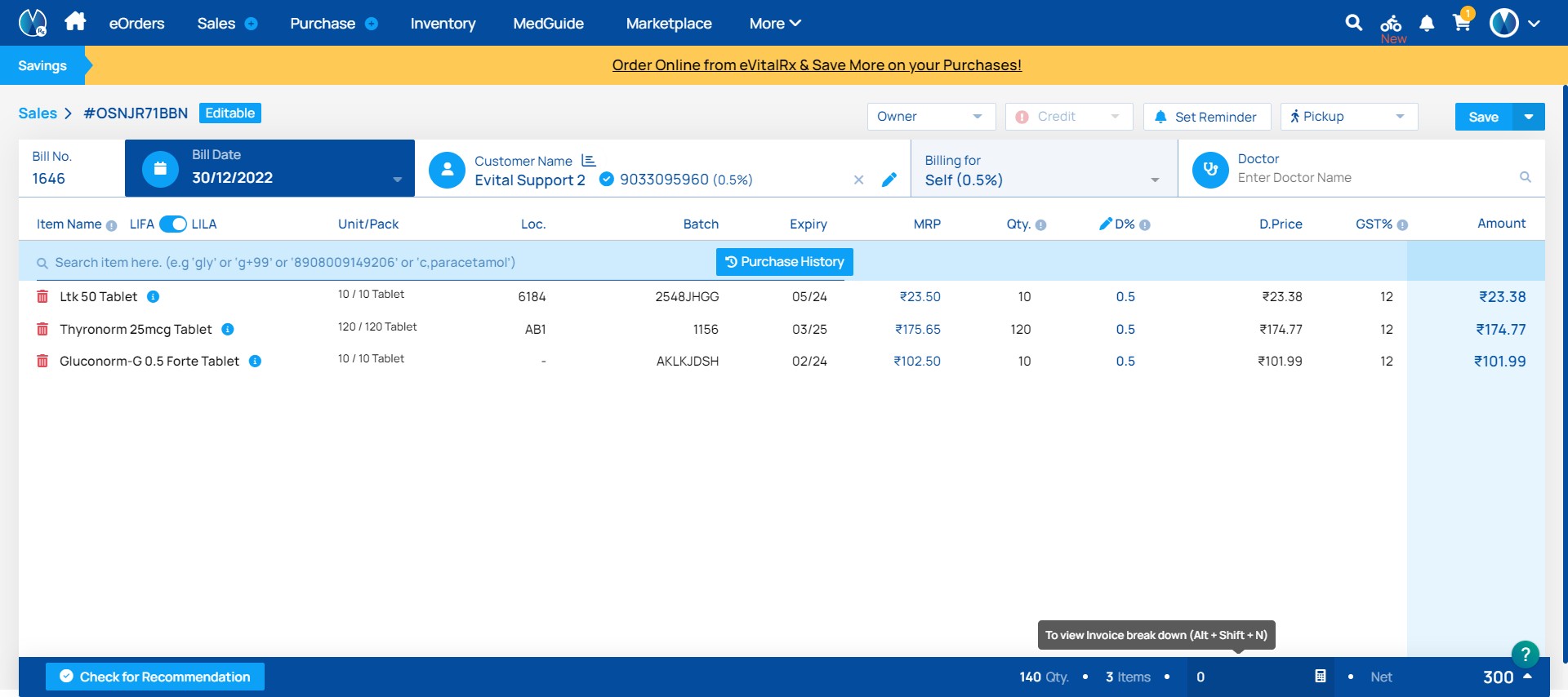Screen dimensions: 1568x697
Task: Open the Marketplace menu
Action: pos(669,24)
